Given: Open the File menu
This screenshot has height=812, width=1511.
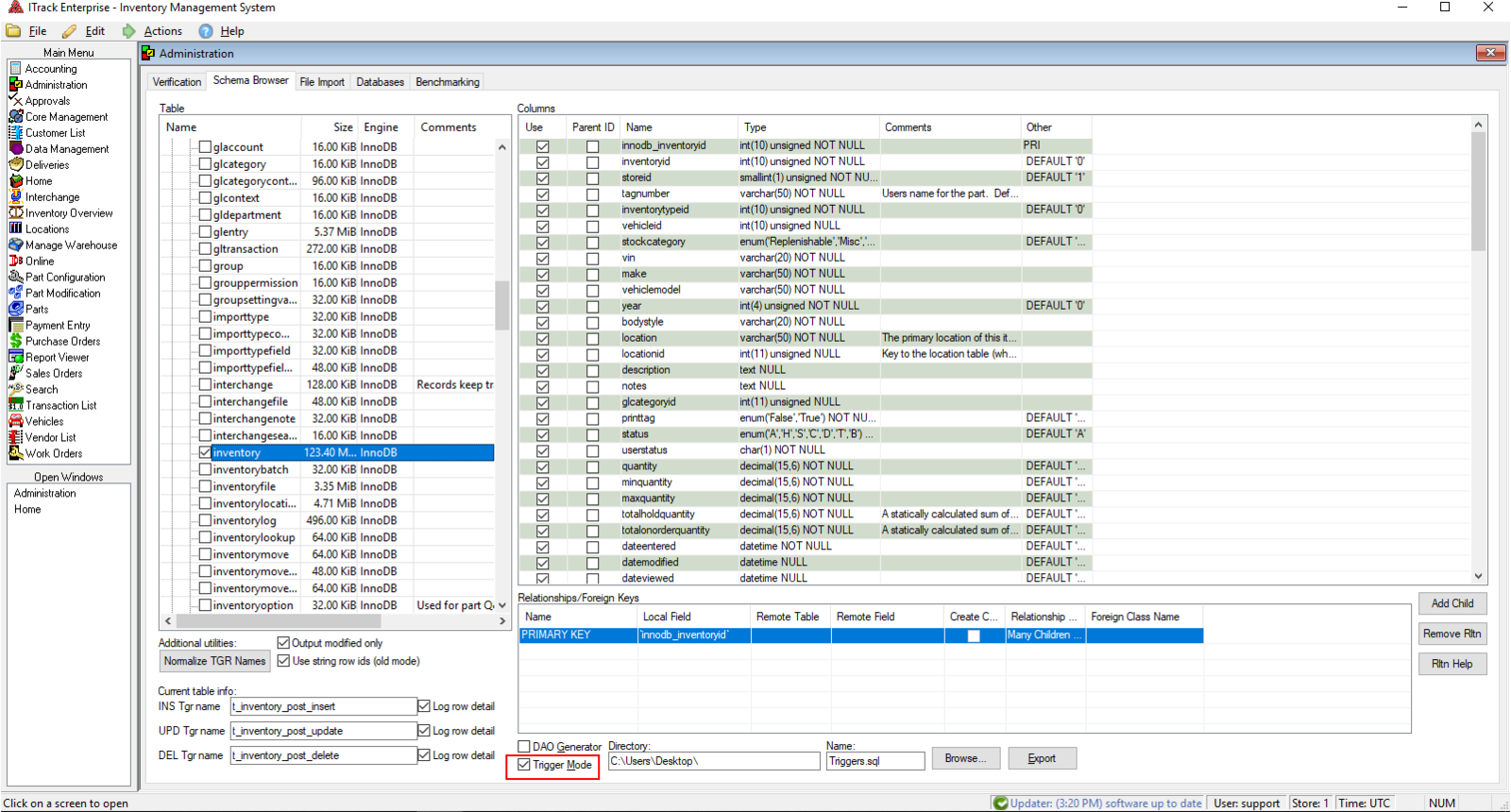Looking at the screenshot, I should [x=38, y=31].
